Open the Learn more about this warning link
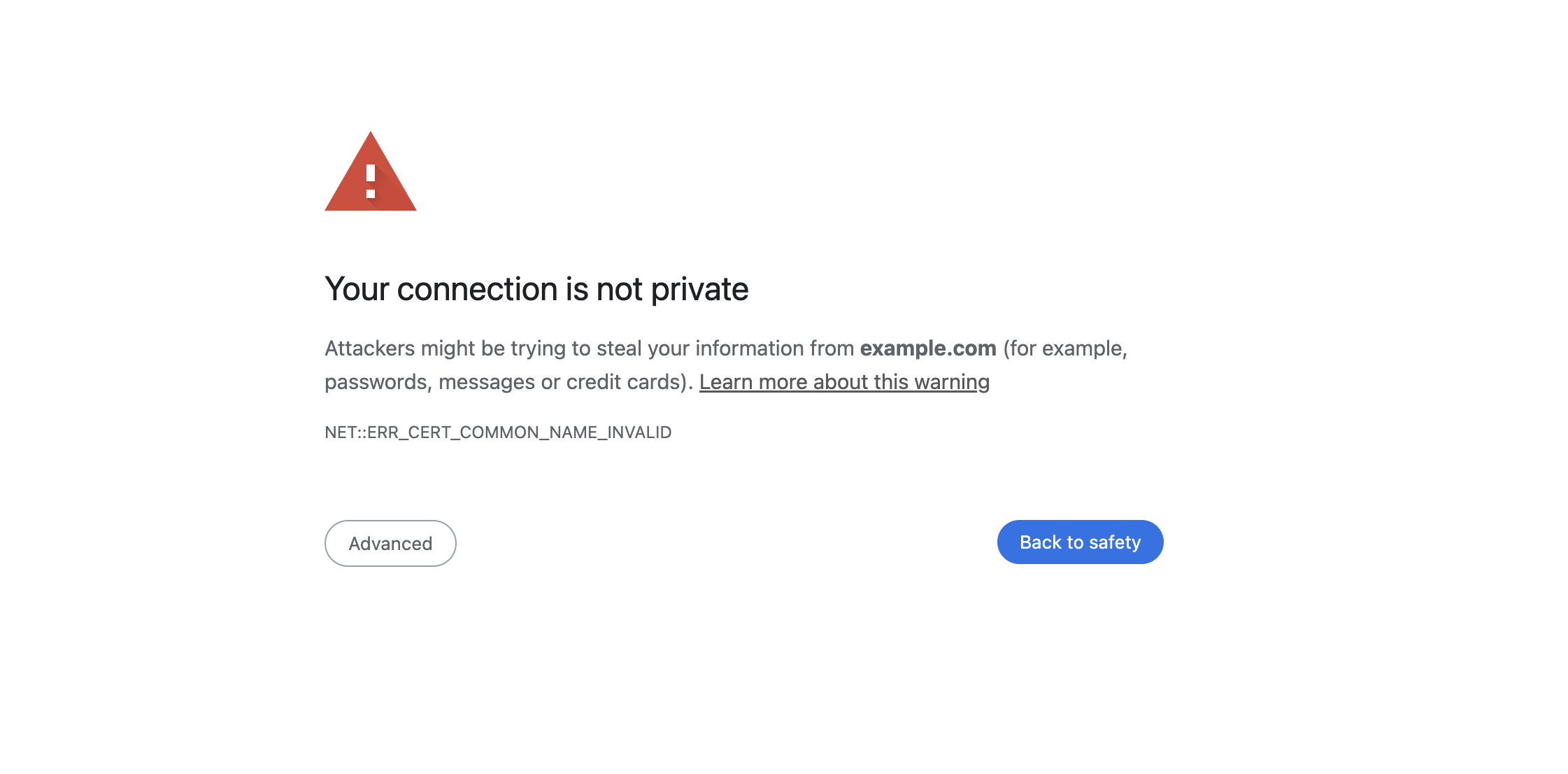This screenshot has width=1568, height=774. pos(844,382)
